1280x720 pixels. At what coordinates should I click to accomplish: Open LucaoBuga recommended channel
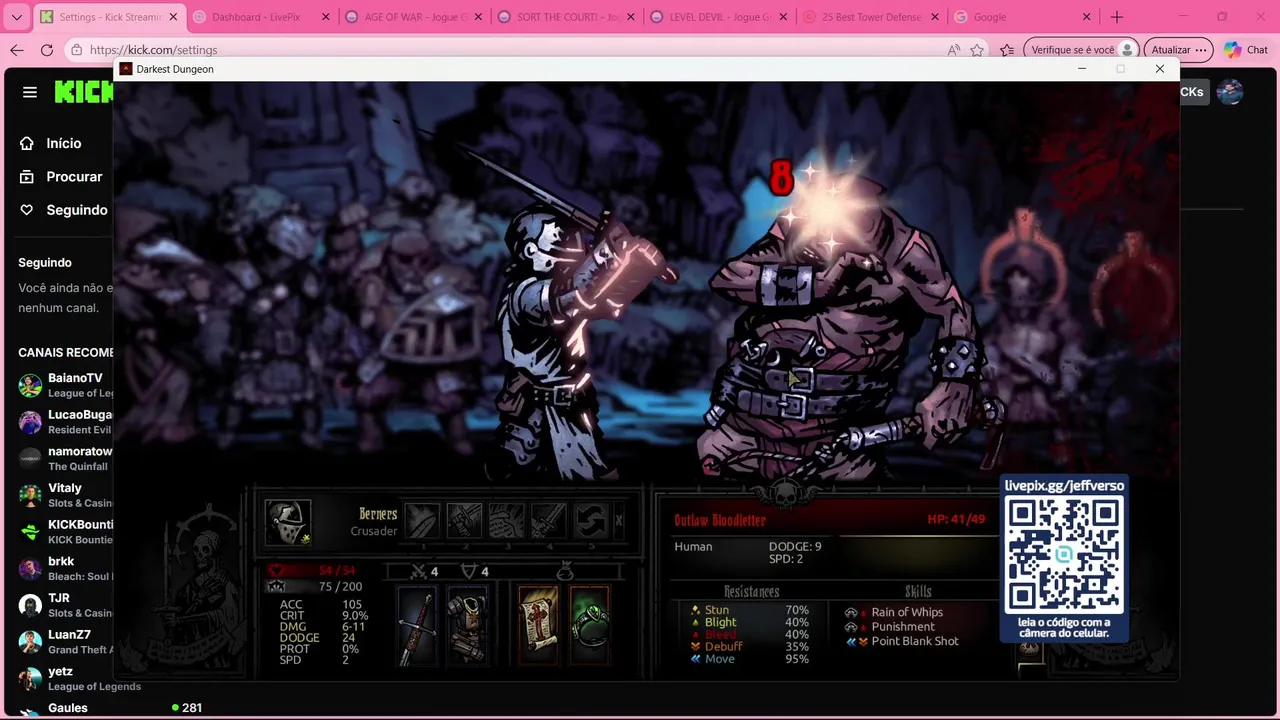(64, 421)
